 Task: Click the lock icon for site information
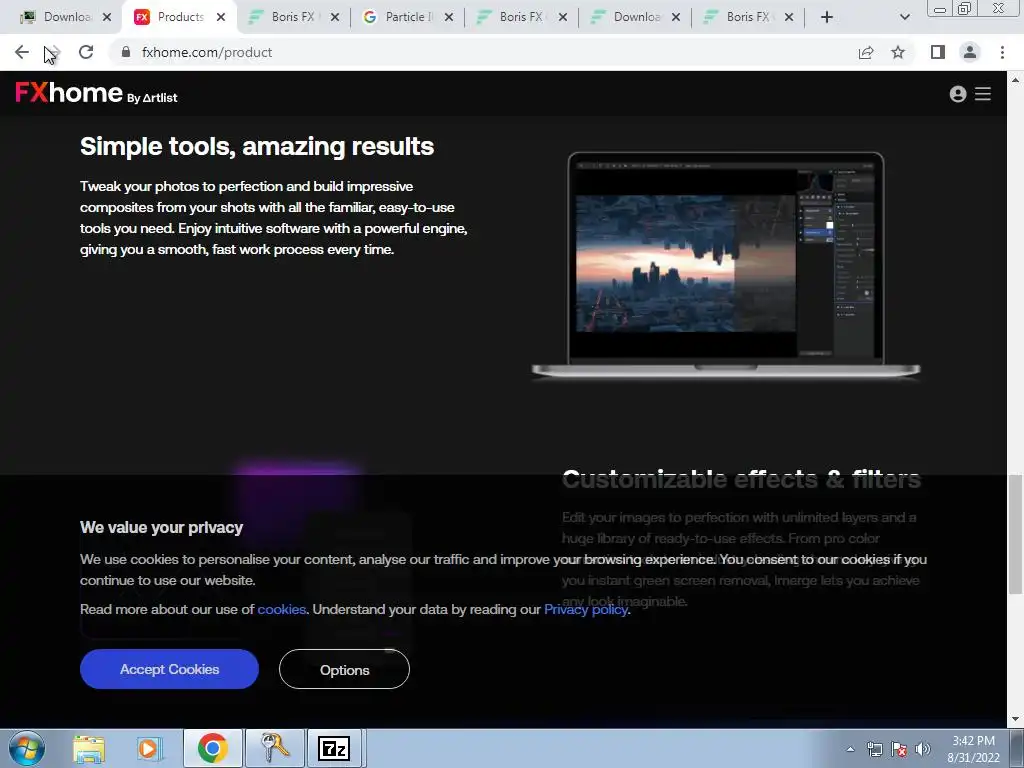point(126,52)
